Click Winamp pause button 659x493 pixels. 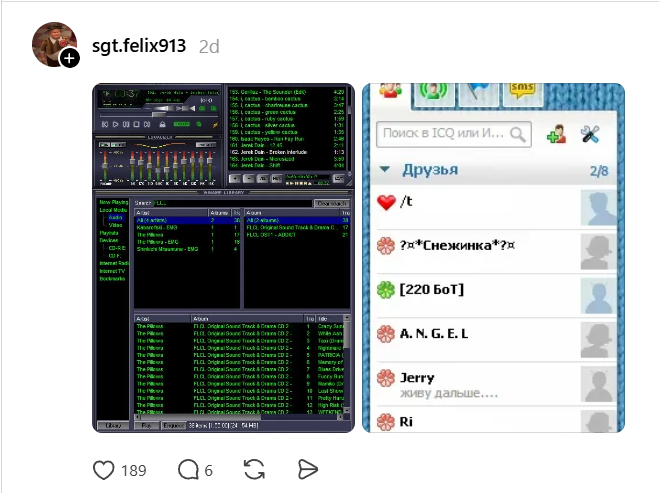coord(126,124)
